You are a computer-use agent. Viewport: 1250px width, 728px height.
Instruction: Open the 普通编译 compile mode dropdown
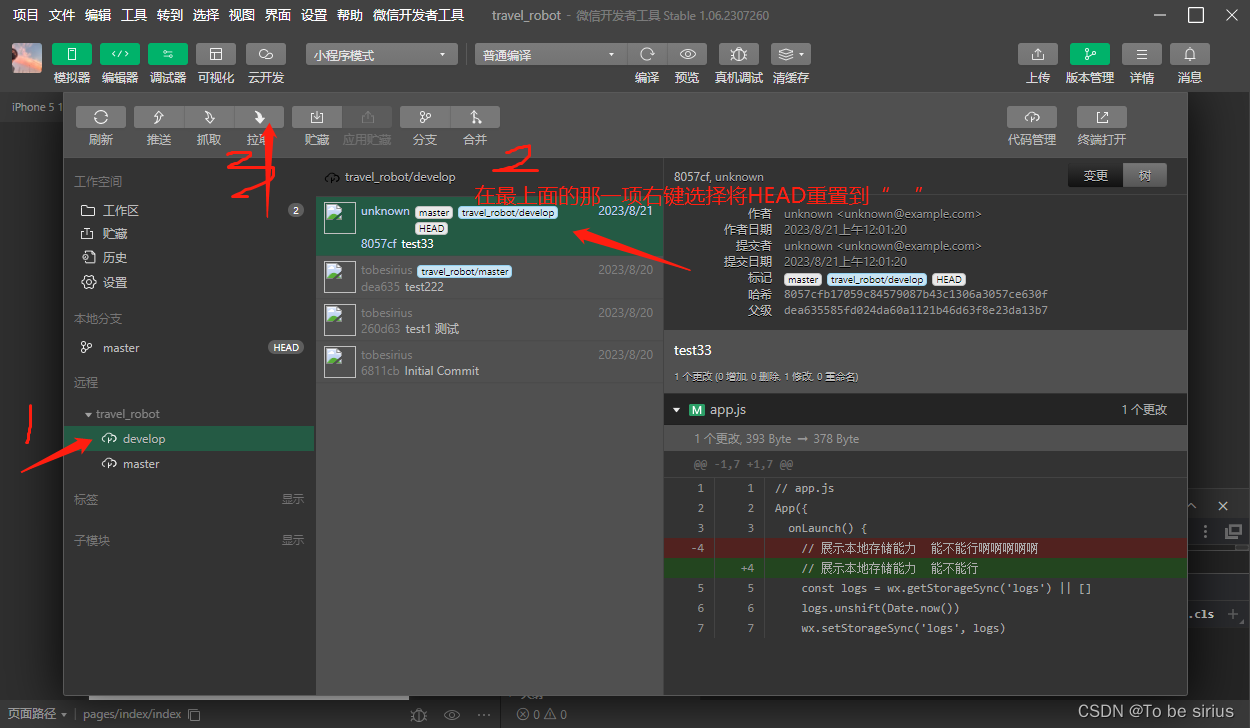point(550,55)
